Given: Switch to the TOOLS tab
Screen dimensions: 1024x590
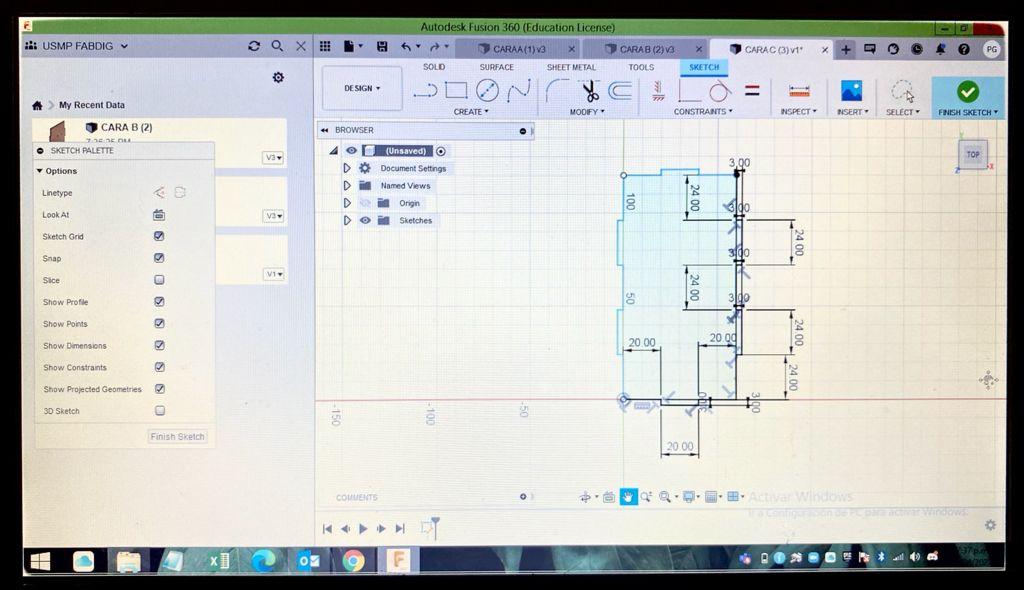Looking at the screenshot, I should pyautogui.click(x=641, y=67).
